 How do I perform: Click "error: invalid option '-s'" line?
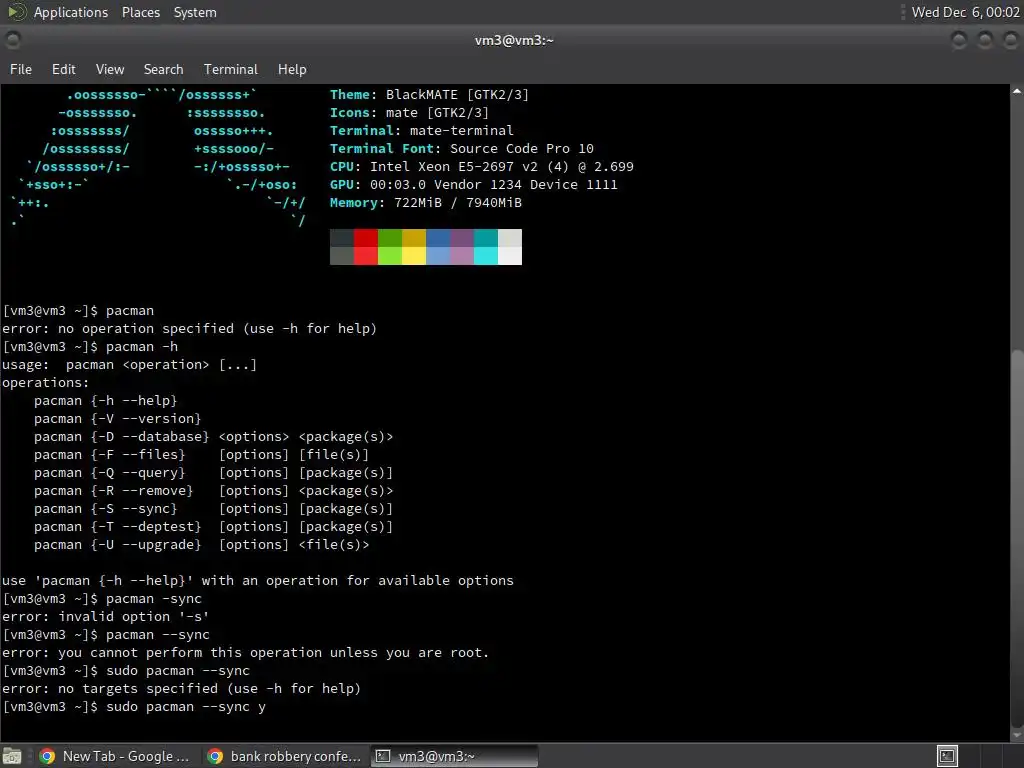click(x=105, y=616)
